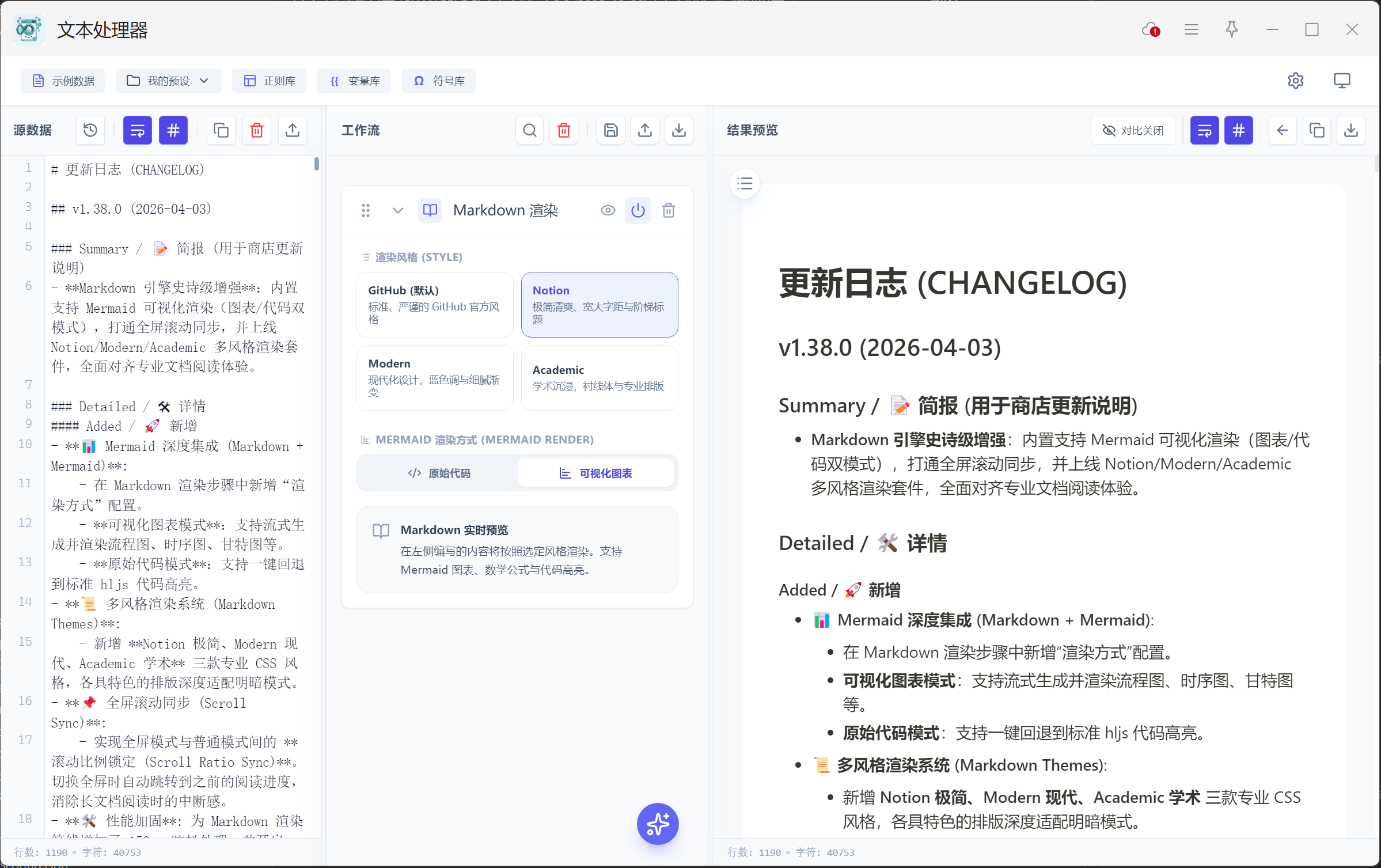Click the history icon in source data panel

(x=90, y=130)
